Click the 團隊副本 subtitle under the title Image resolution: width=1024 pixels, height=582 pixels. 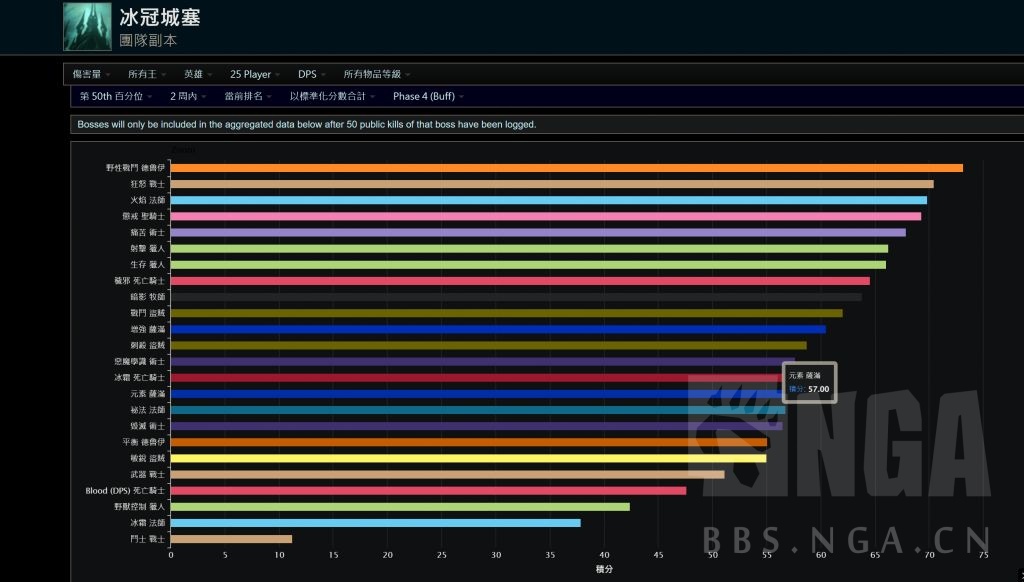point(148,40)
